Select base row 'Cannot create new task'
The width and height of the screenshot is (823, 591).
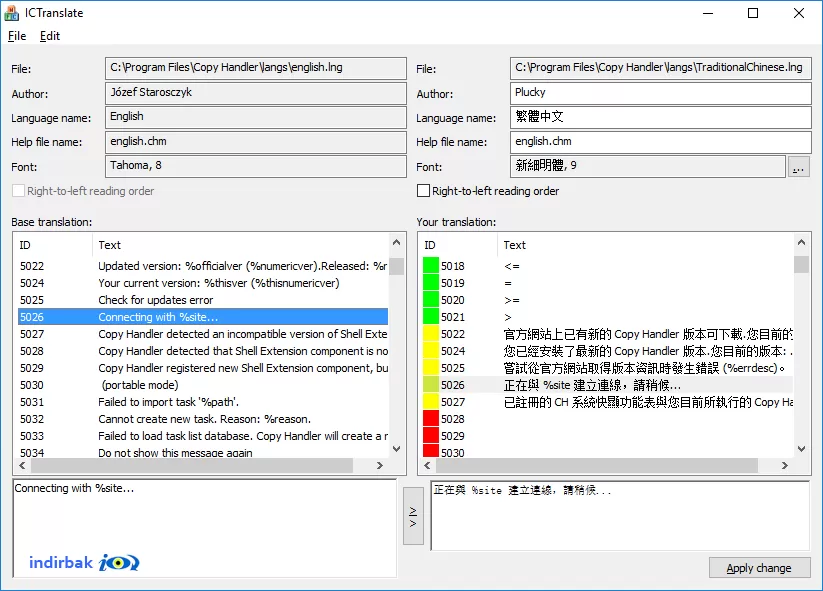203,419
